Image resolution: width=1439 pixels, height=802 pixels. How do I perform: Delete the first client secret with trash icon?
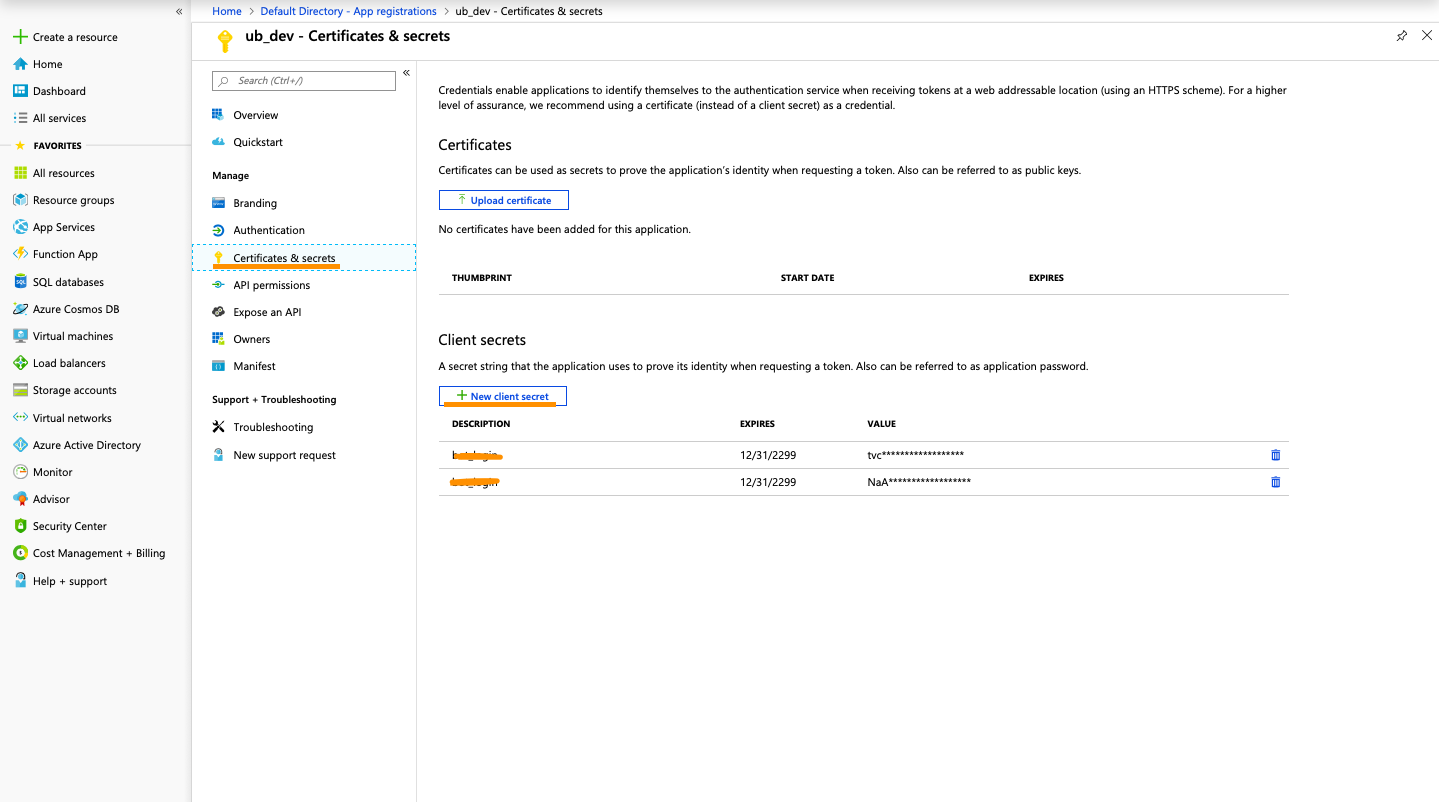(1275, 455)
